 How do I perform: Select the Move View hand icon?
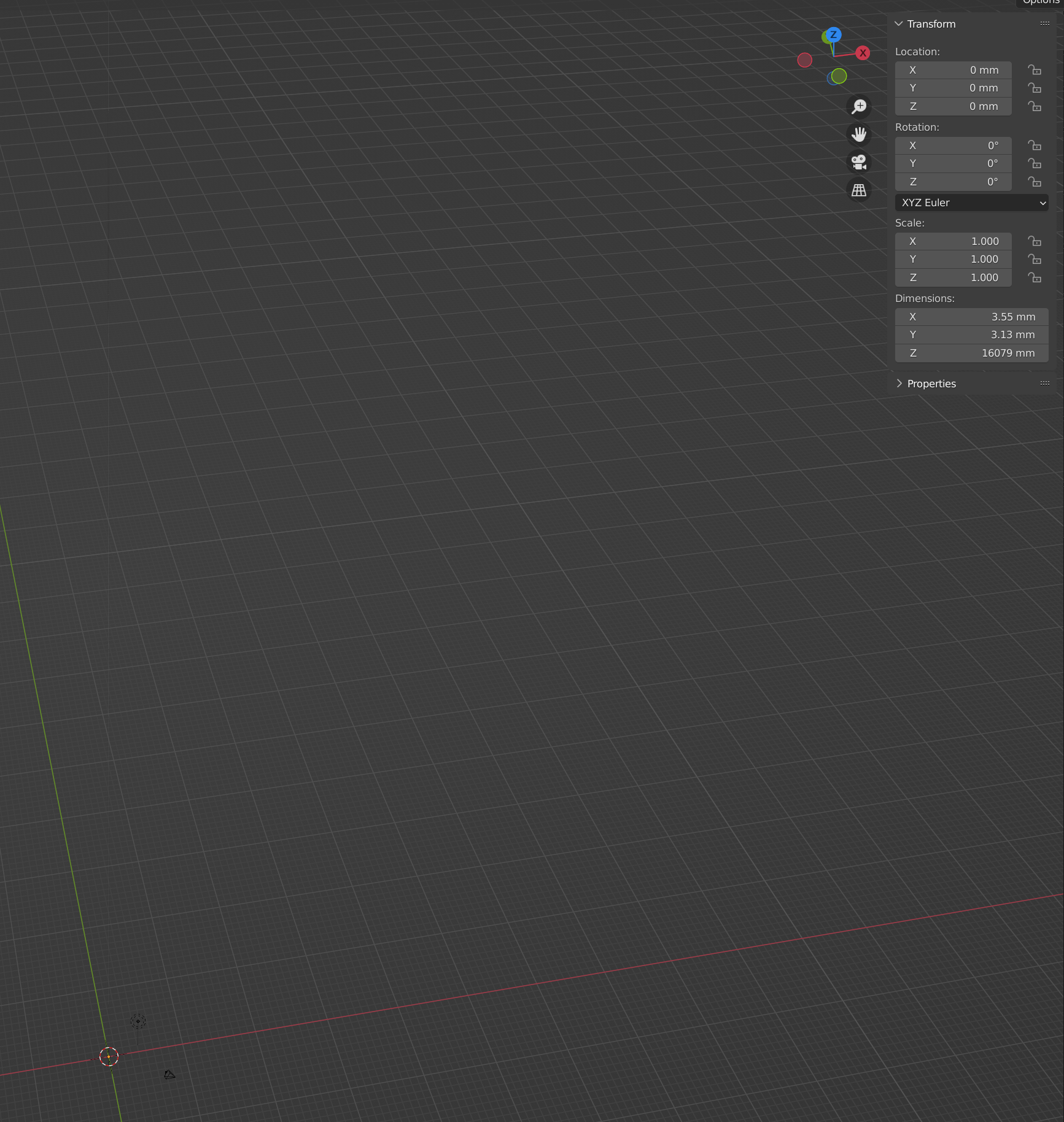point(859,134)
